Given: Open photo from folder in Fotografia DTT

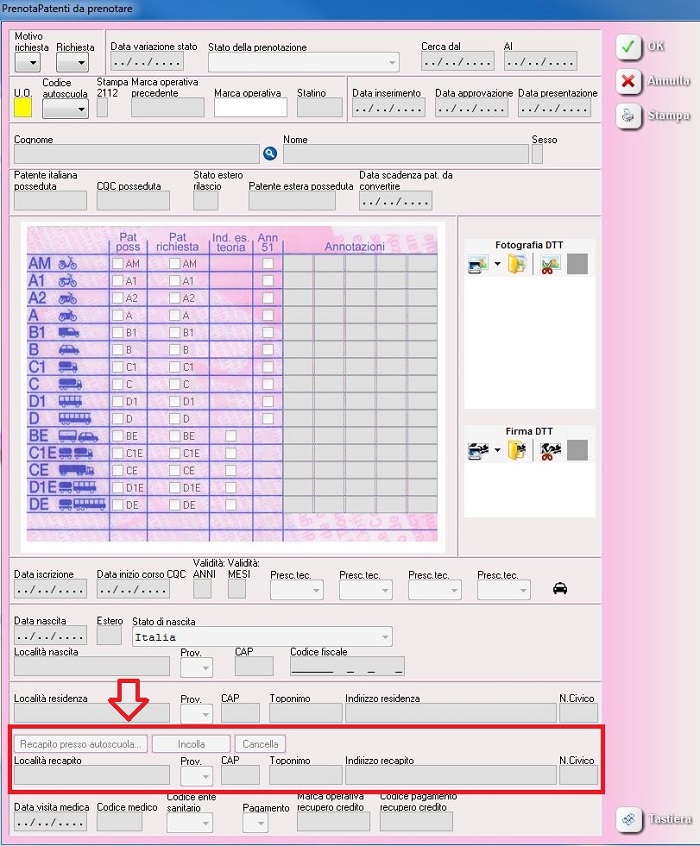Looking at the screenshot, I should (516, 265).
